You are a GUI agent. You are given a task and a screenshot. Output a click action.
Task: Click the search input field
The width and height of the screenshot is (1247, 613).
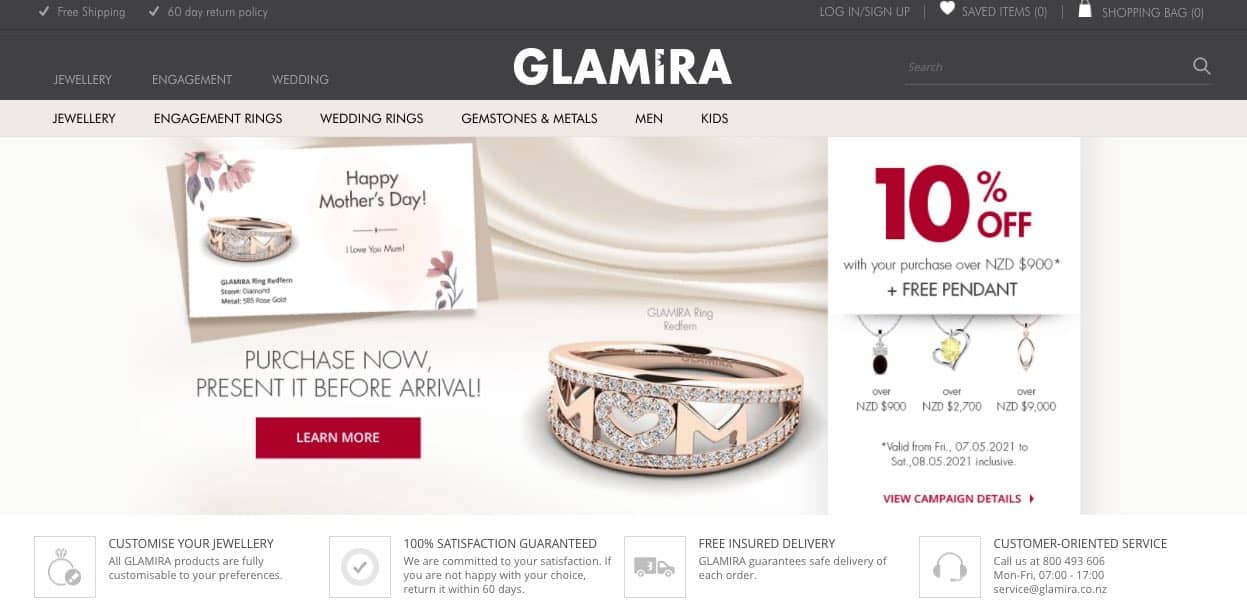click(x=1046, y=67)
